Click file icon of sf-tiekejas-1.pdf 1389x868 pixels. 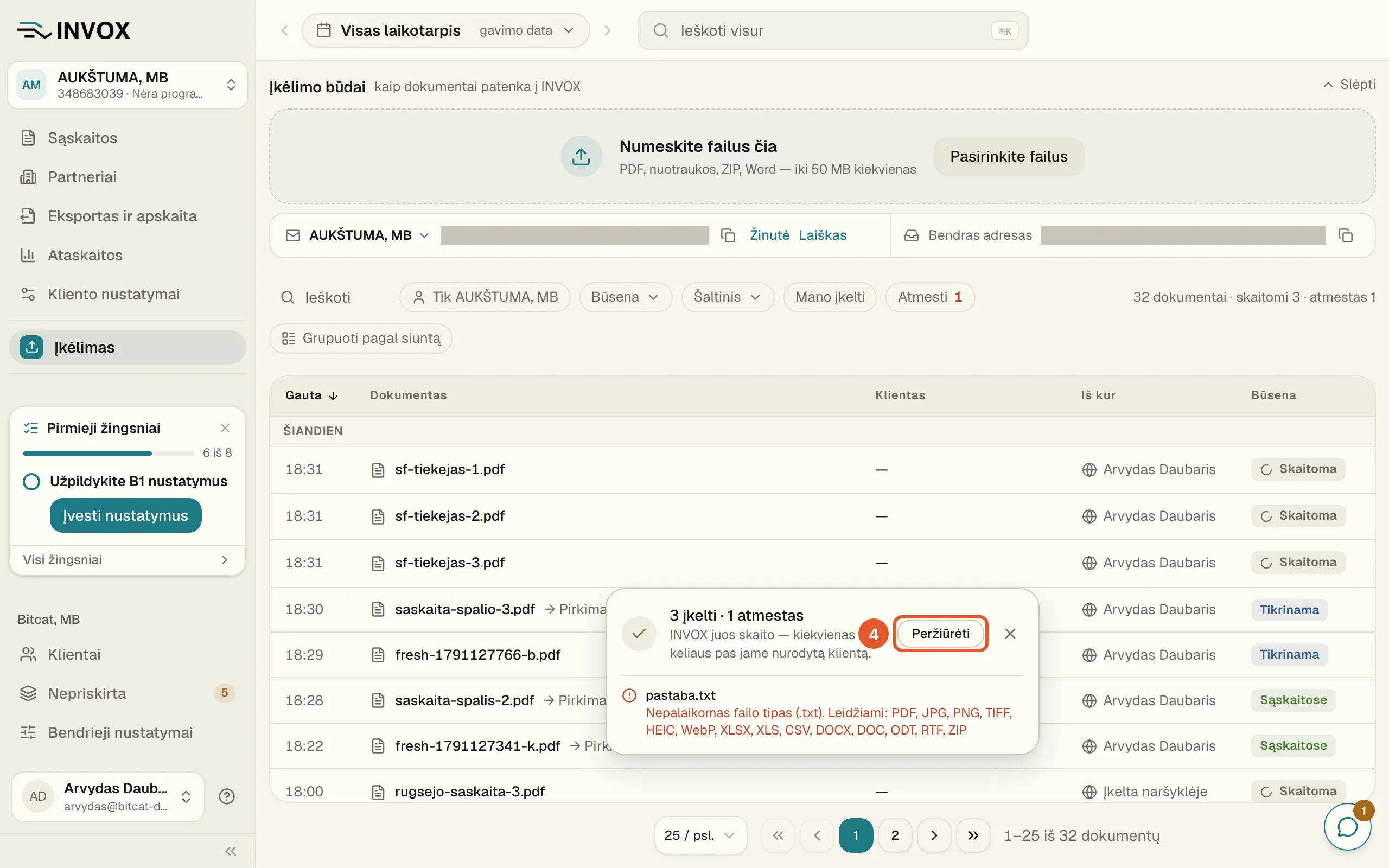pyautogui.click(x=378, y=470)
